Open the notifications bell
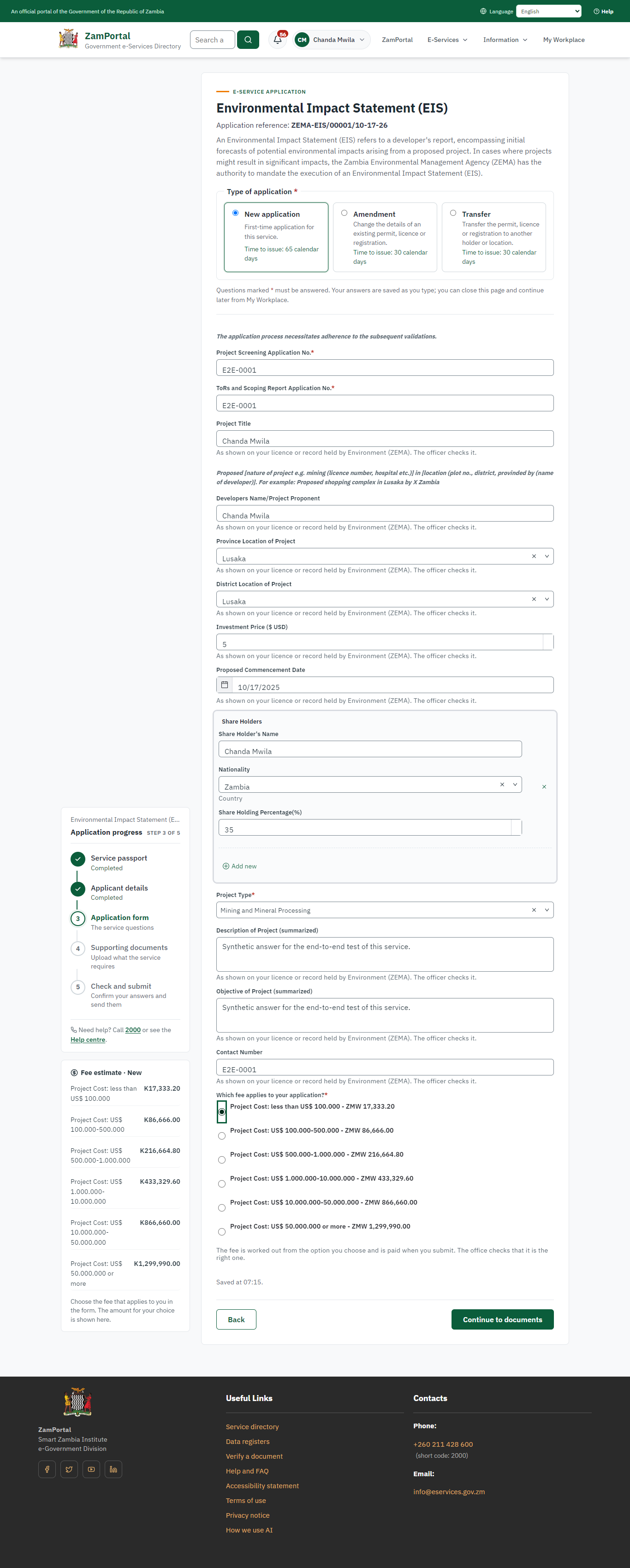630x1568 pixels. point(278,40)
